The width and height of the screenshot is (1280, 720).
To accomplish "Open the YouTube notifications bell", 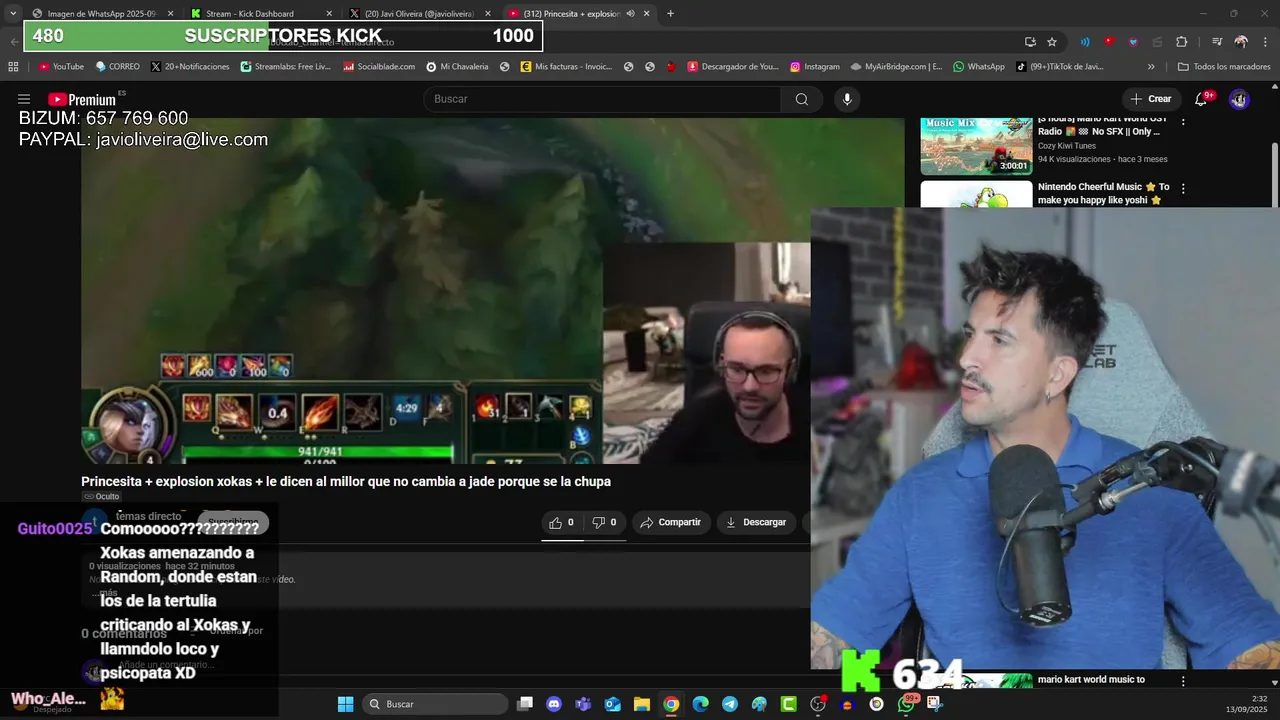I will click(1202, 99).
